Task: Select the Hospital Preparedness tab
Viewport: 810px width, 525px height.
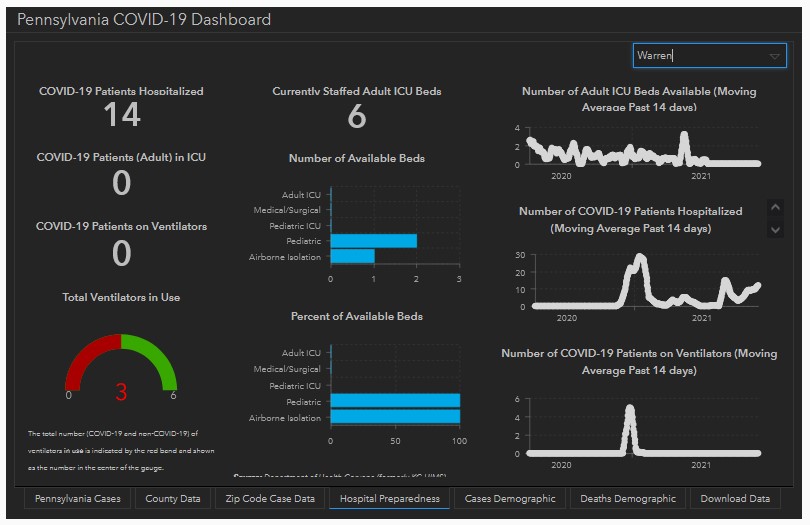Action: [x=389, y=498]
